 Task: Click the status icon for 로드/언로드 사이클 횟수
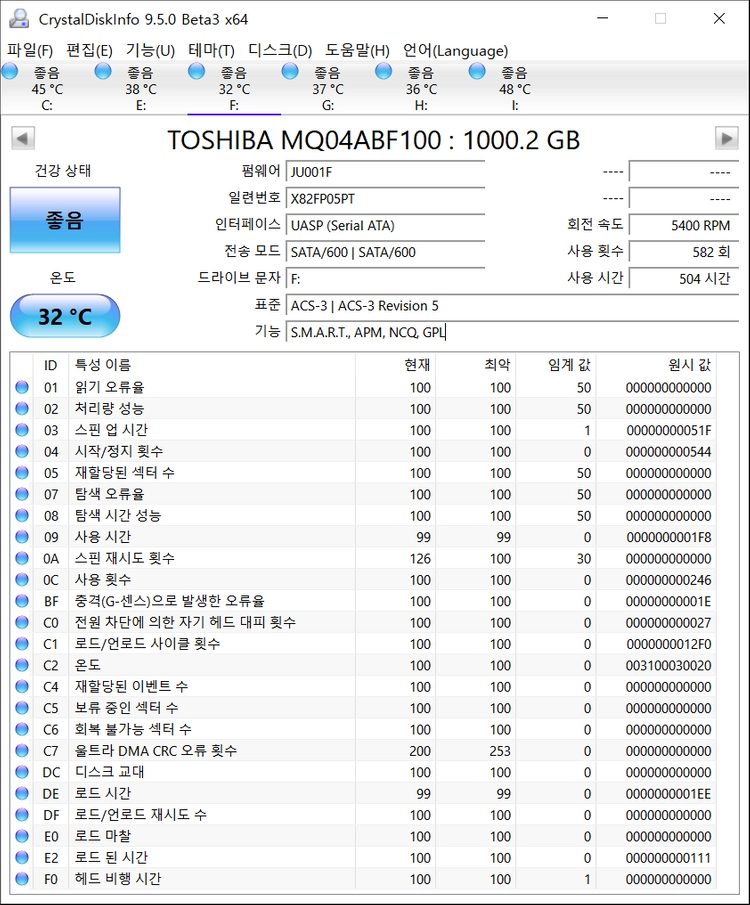(22, 644)
